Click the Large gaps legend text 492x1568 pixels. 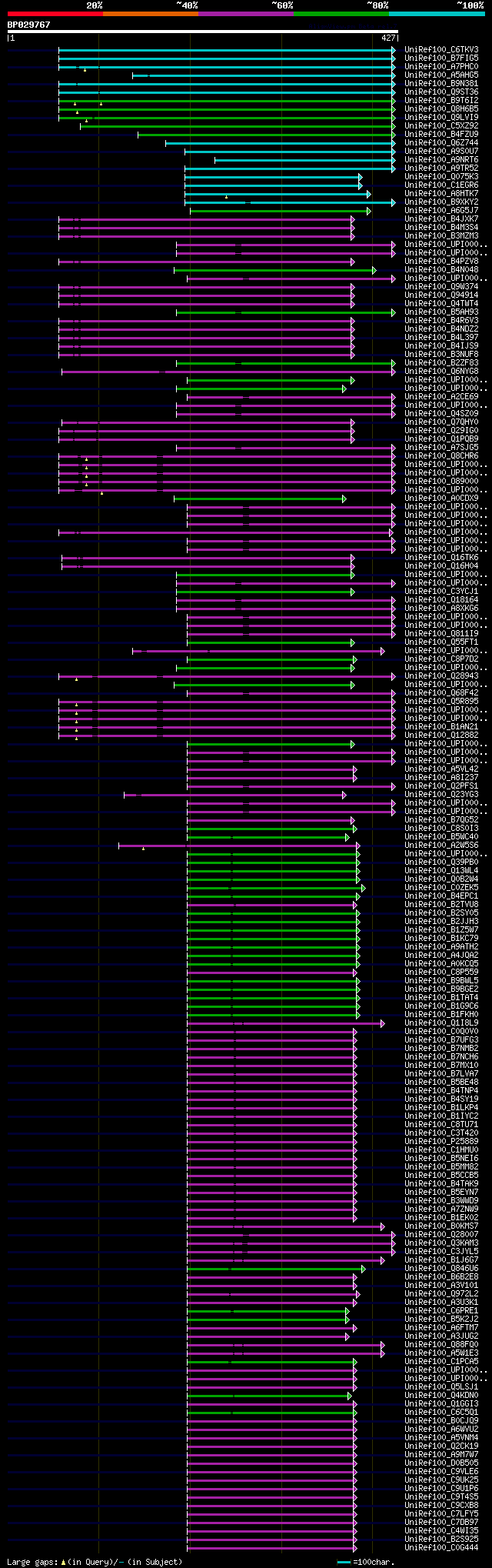pyautogui.click(x=95, y=1563)
